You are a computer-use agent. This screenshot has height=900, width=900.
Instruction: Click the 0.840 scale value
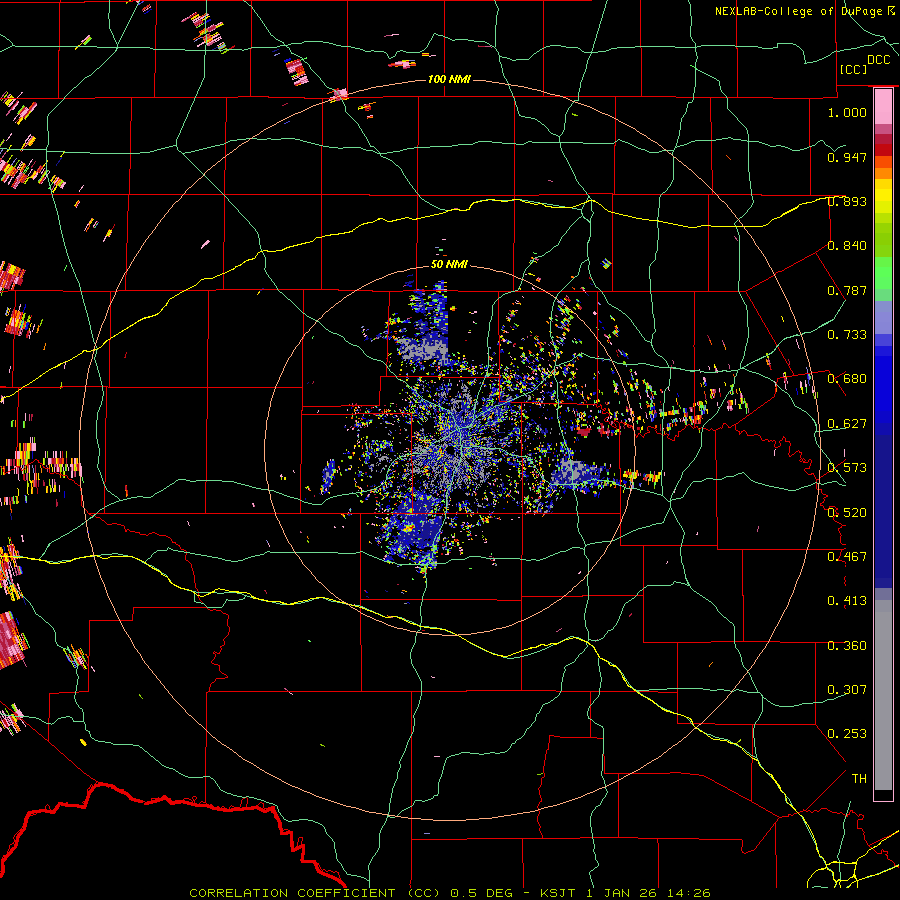[847, 246]
